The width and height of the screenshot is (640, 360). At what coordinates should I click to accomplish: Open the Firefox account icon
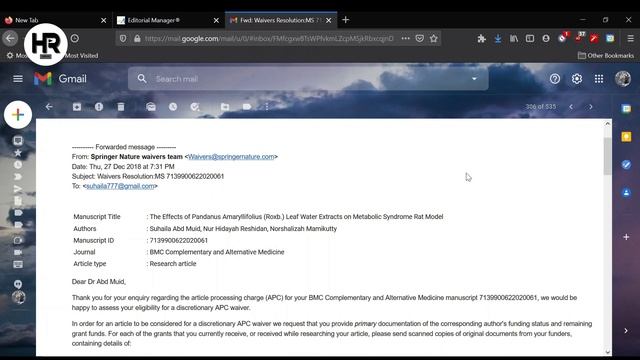[x=546, y=38]
